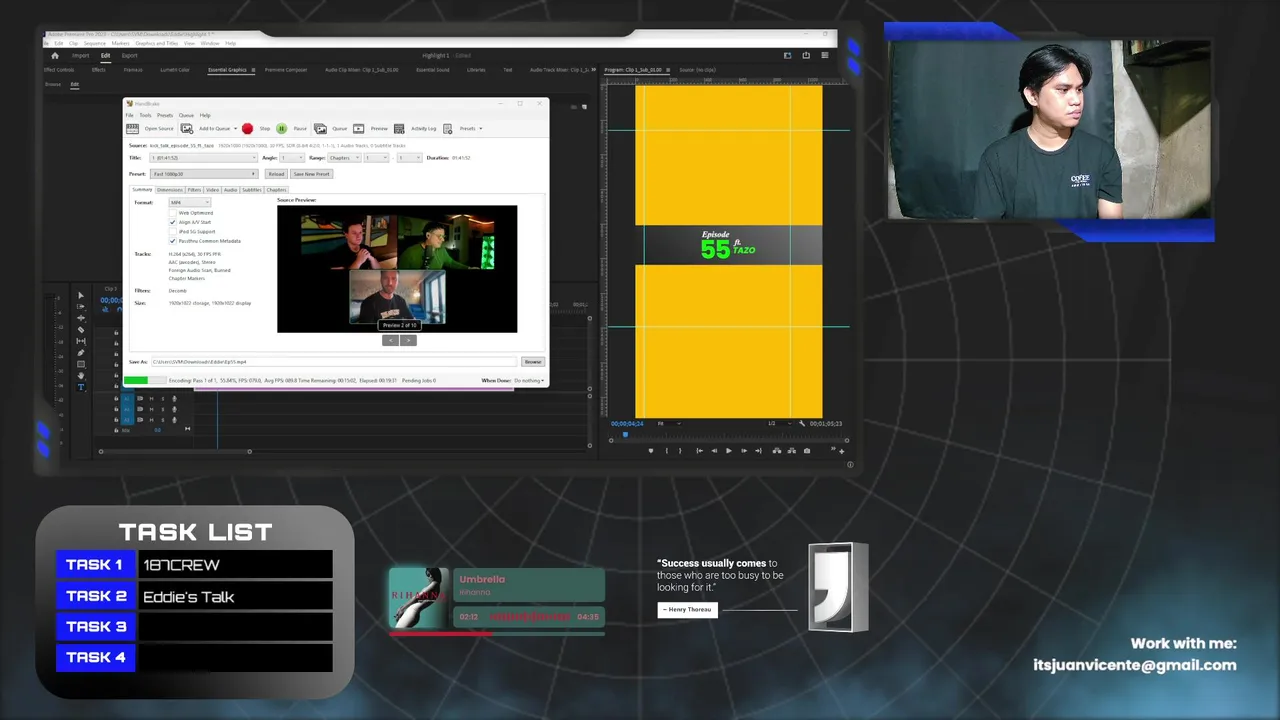Pause encoding with the green Pause icon
The height and width of the screenshot is (720, 1280).
coord(281,128)
